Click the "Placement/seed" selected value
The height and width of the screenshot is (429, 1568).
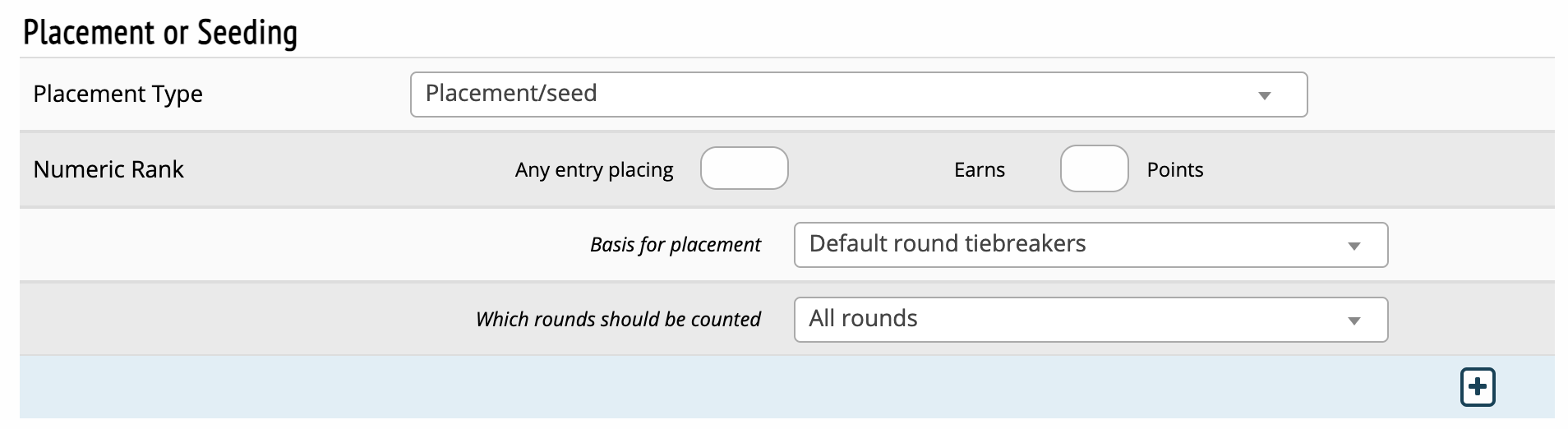pos(511,94)
